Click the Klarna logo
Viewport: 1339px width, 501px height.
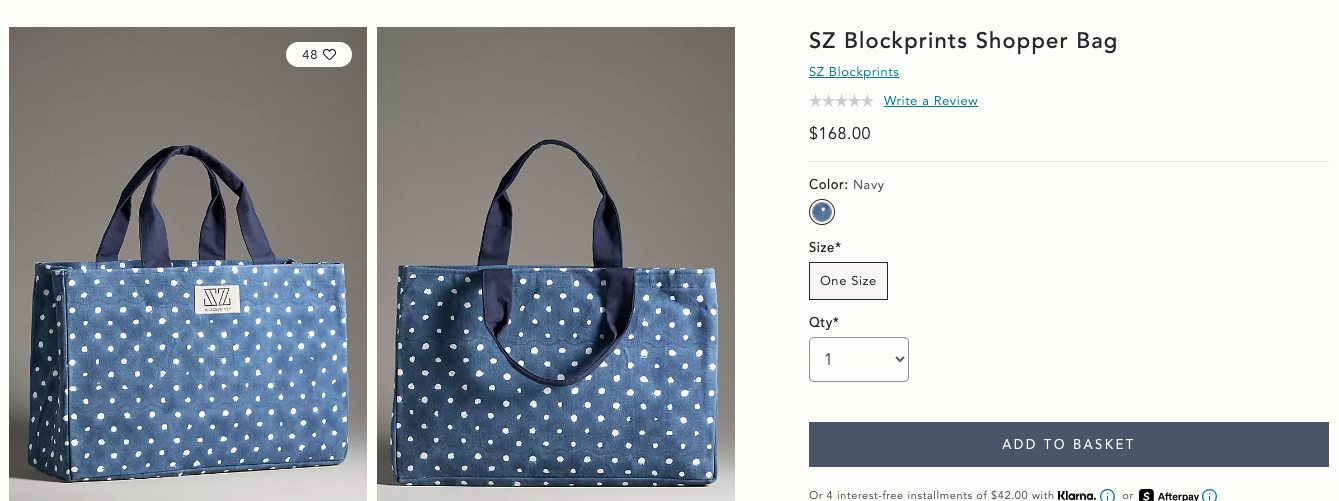(1076, 496)
